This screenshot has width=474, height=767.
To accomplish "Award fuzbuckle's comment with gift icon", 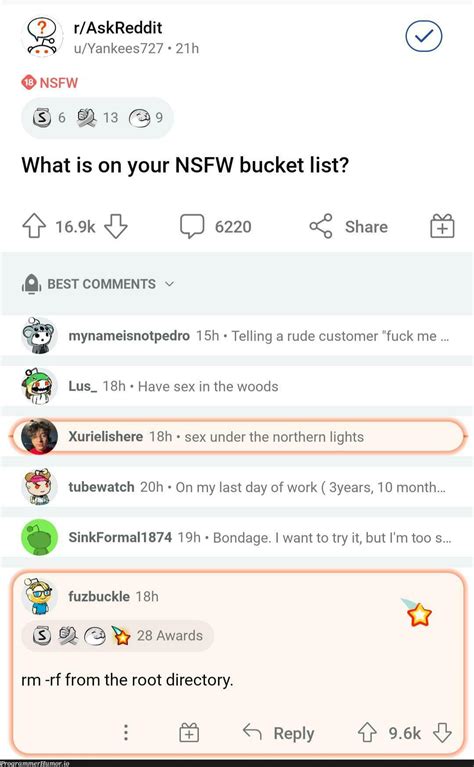I will 189,732.
